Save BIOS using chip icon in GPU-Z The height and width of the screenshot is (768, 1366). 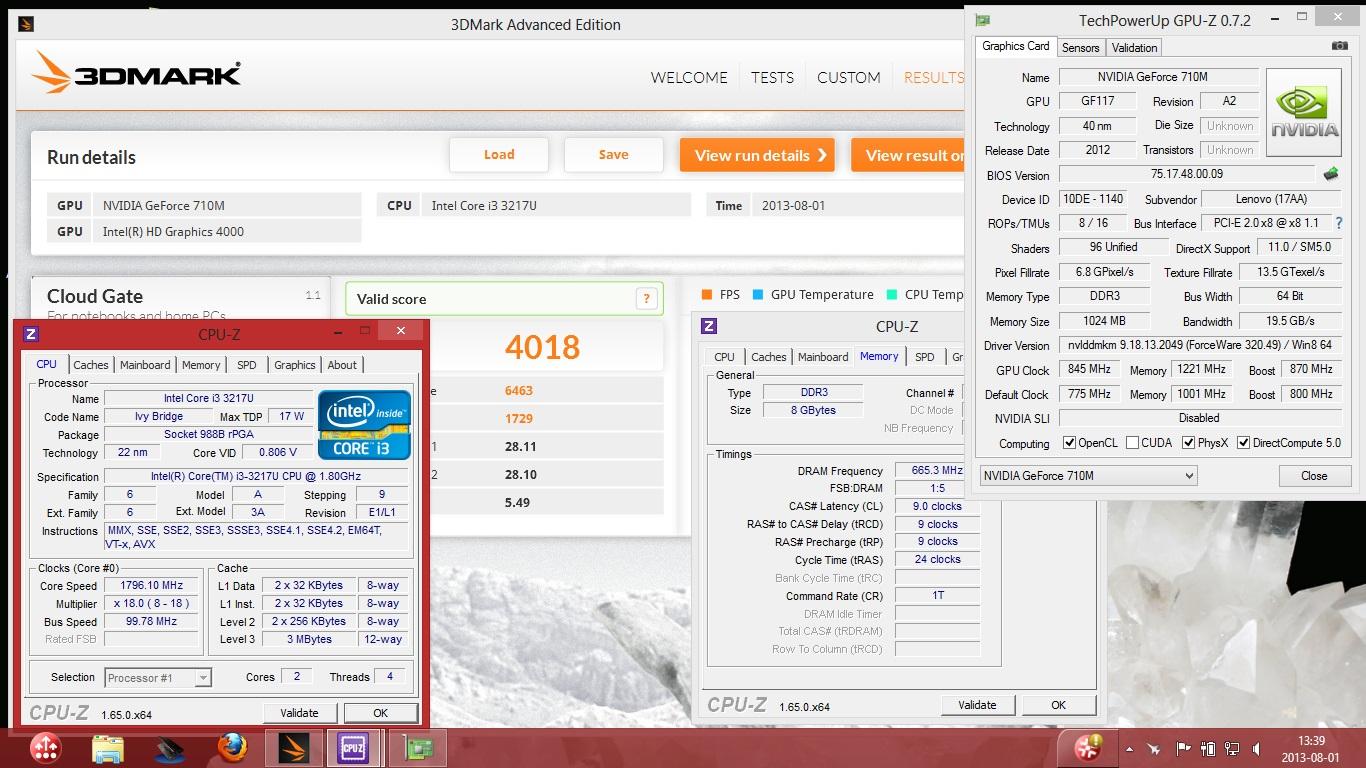pos(1331,174)
